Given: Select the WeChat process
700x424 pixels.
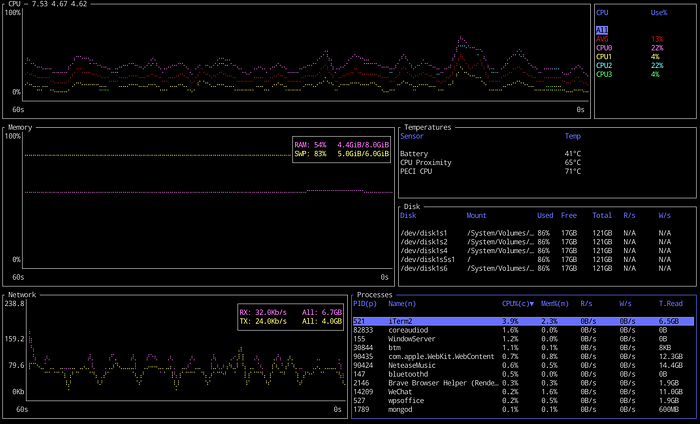Looking at the screenshot, I should 523,392.
